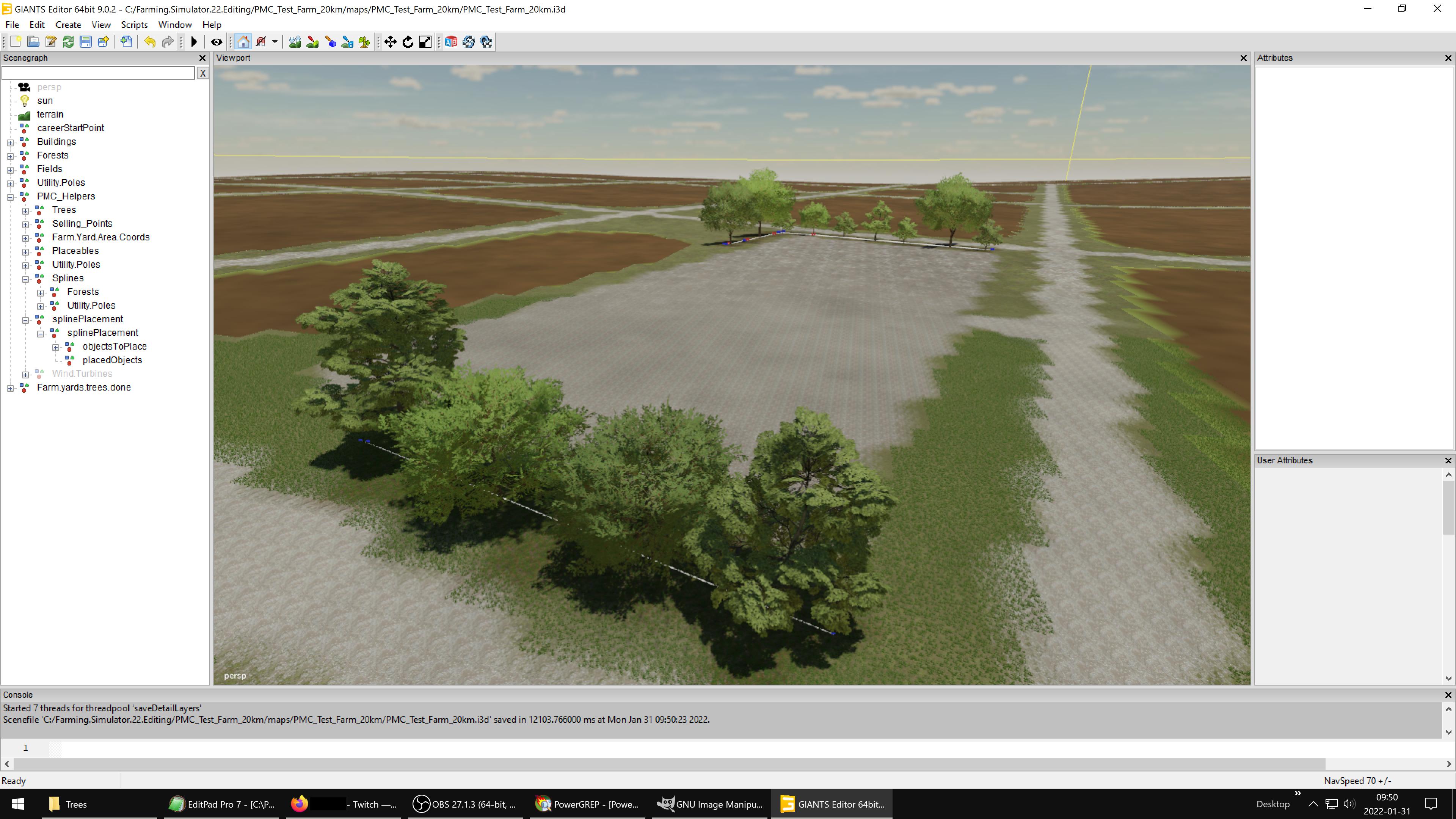Click the notepad edit icon in toolbar
This screenshot has height=819, width=1456.
tap(51, 42)
